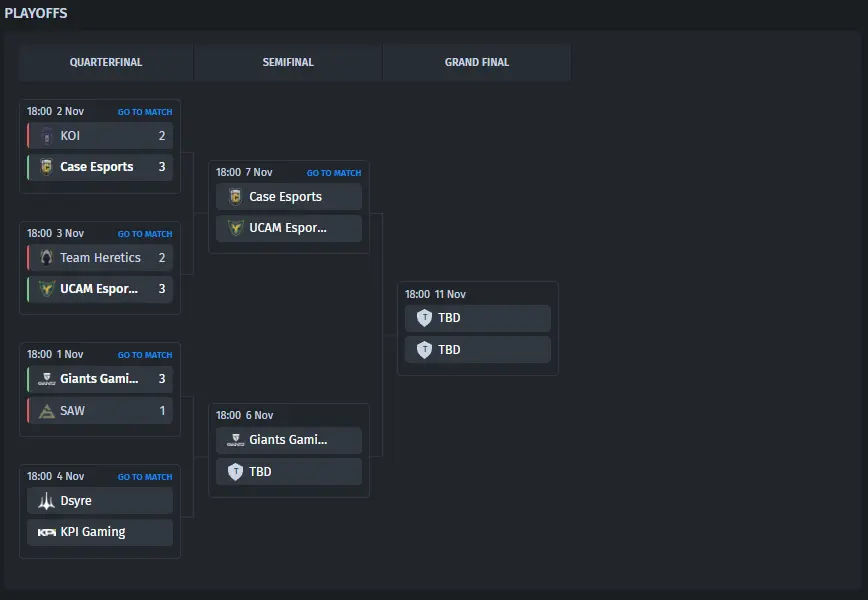Click the Dsyre team logo
Image resolution: width=868 pixels, height=600 pixels.
click(x=46, y=500)
